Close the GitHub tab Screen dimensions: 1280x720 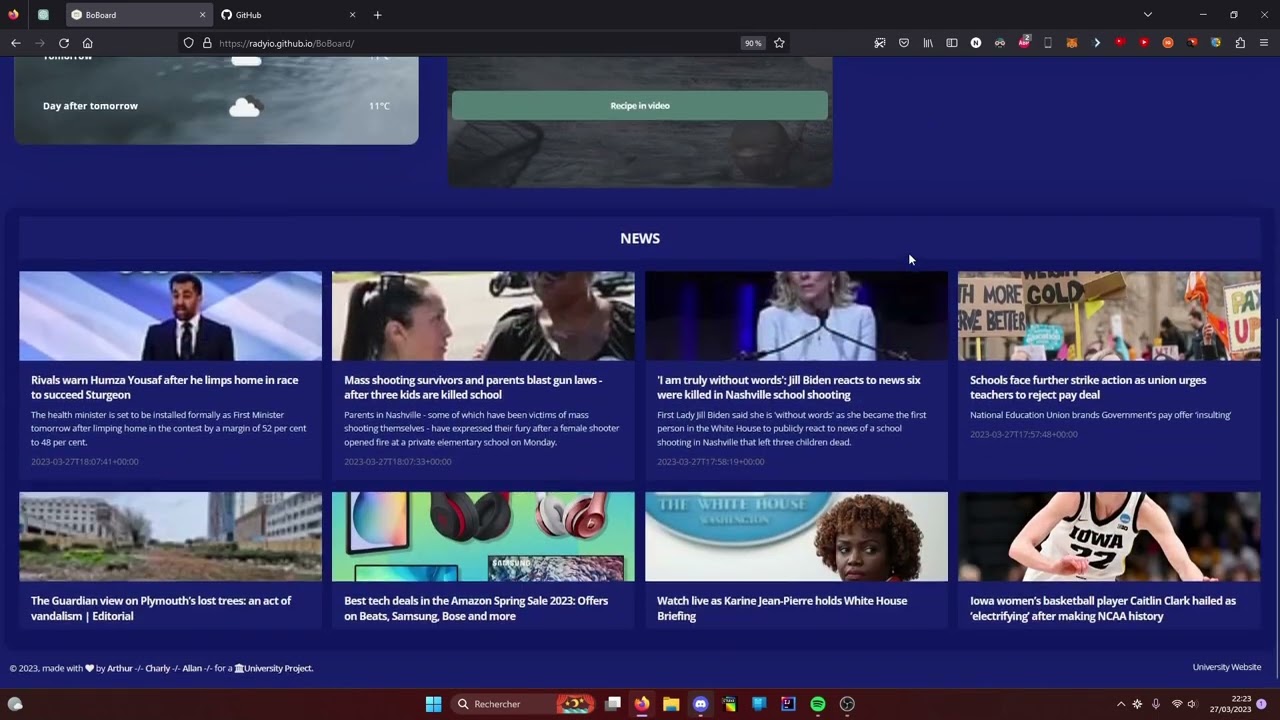point(352,15)
